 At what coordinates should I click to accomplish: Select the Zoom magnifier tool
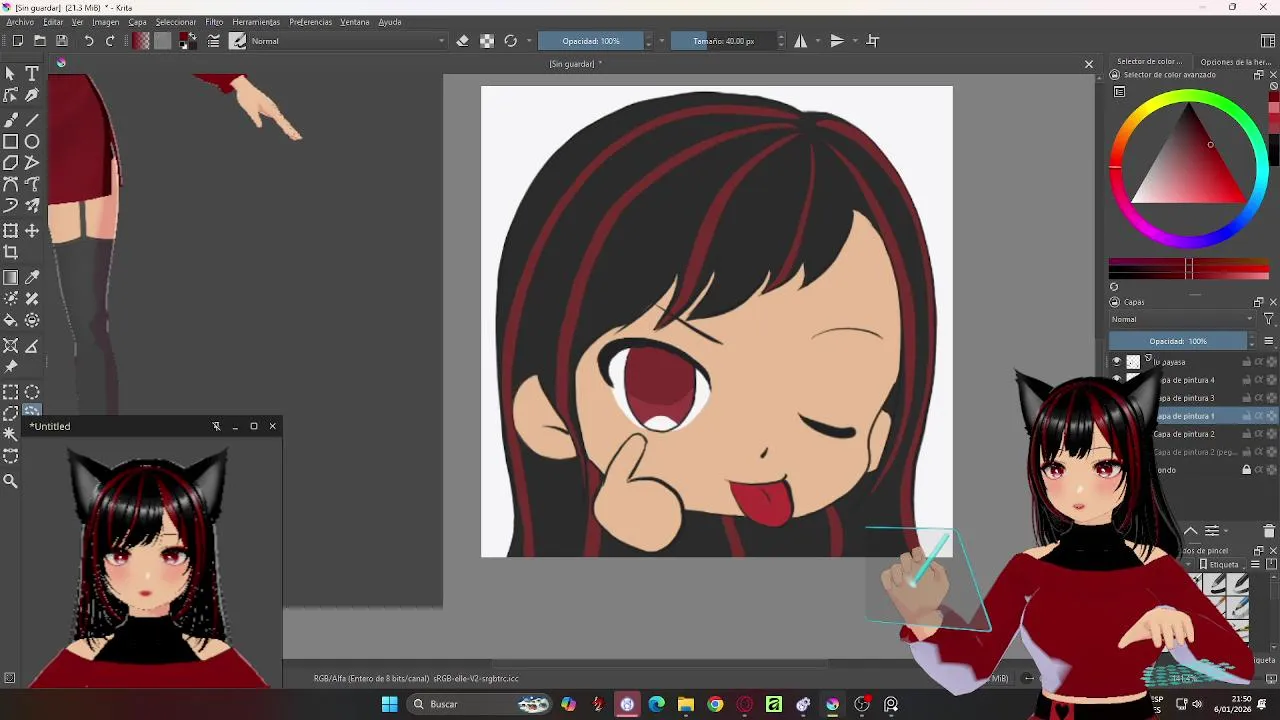point(11,481)
